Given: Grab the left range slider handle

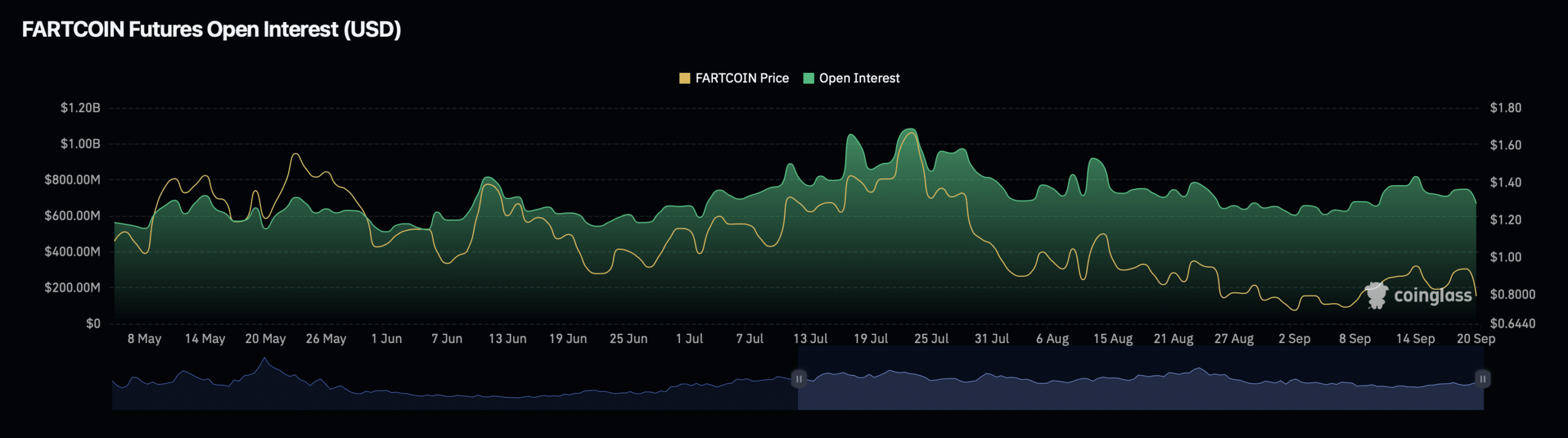Looking at the screenshot, I should [799, 379].
